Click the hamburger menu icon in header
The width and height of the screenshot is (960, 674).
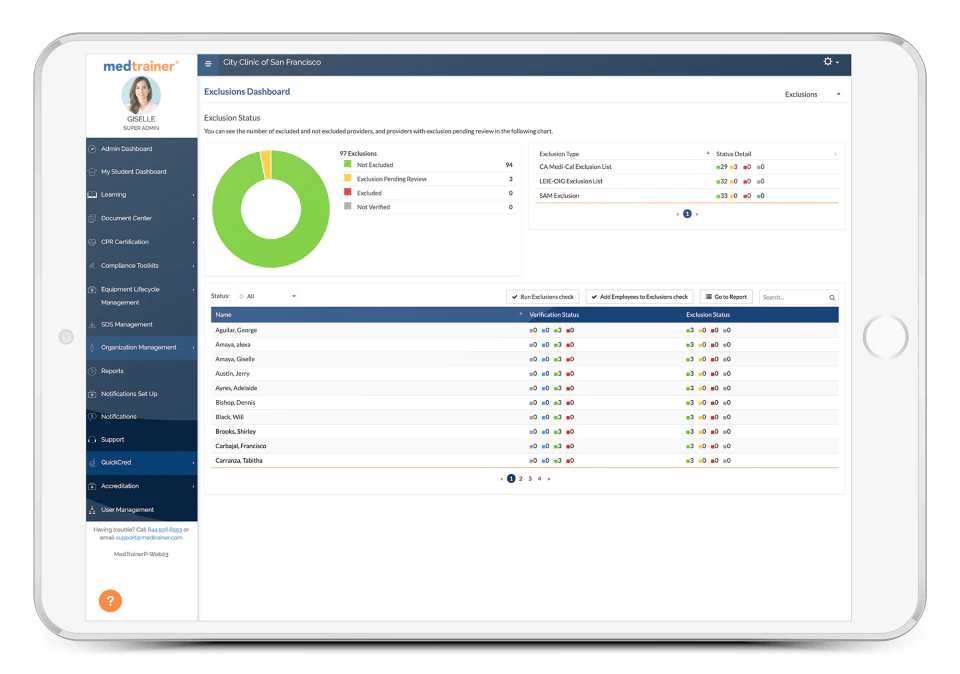(208, 64)
